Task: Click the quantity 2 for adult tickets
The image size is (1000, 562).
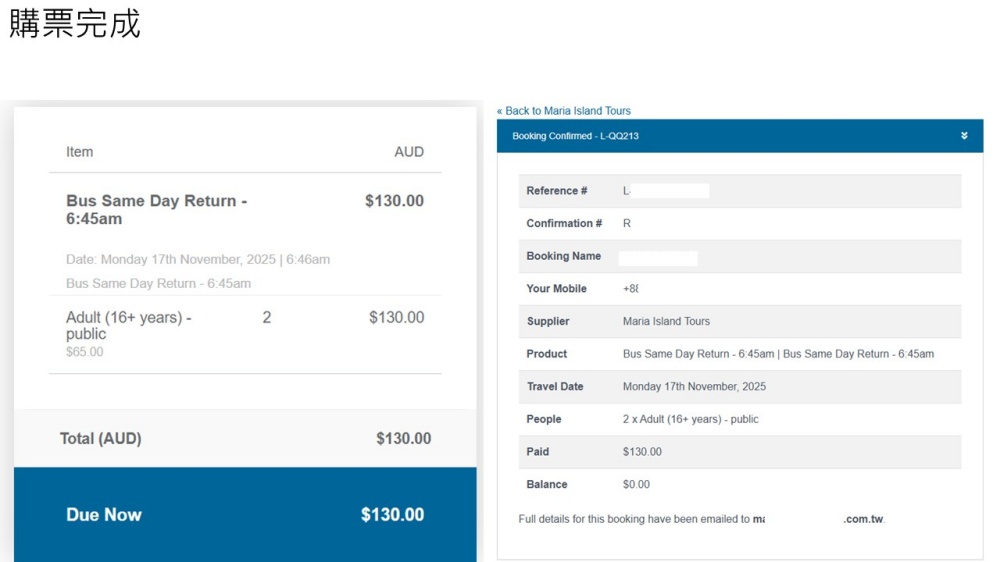Action: (267, 318)
